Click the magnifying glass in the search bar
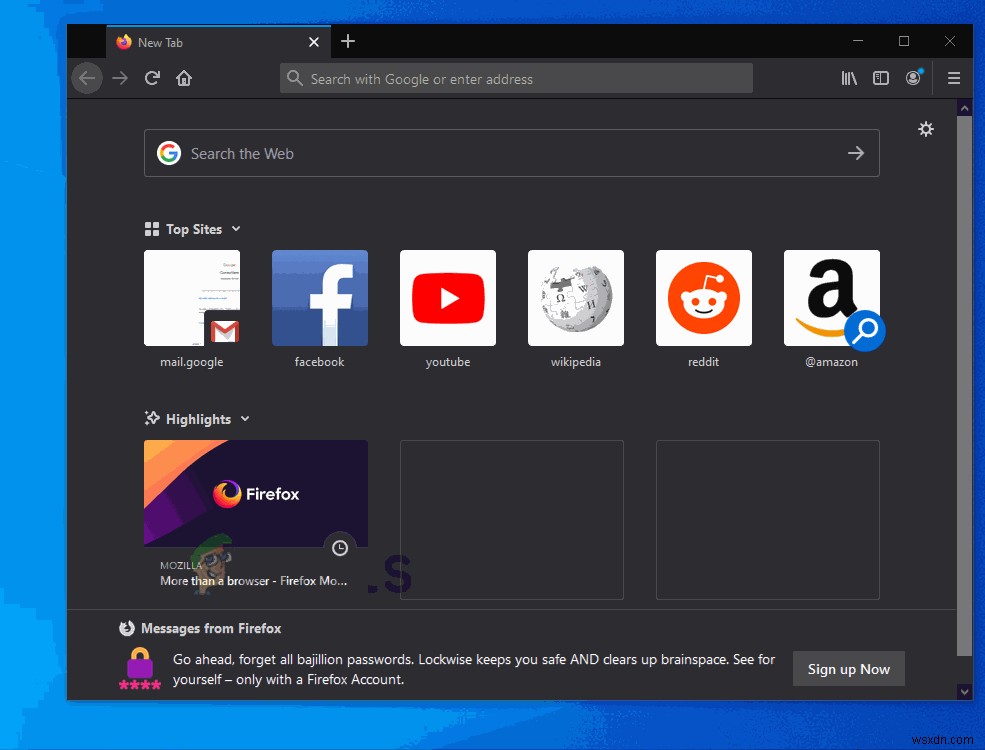The image size is (985, 750). coord(294,78)
